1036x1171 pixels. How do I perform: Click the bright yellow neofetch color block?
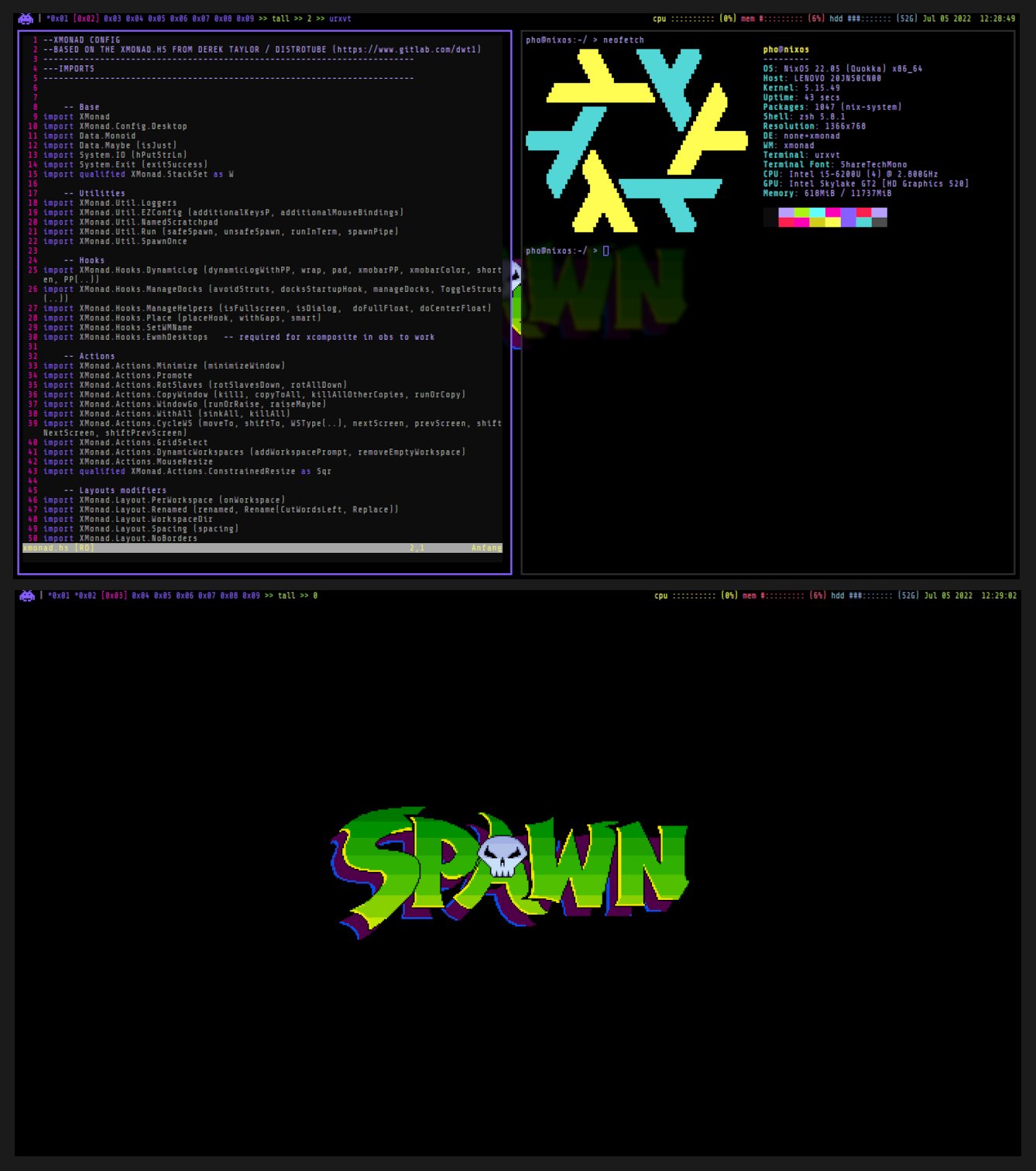832,222
